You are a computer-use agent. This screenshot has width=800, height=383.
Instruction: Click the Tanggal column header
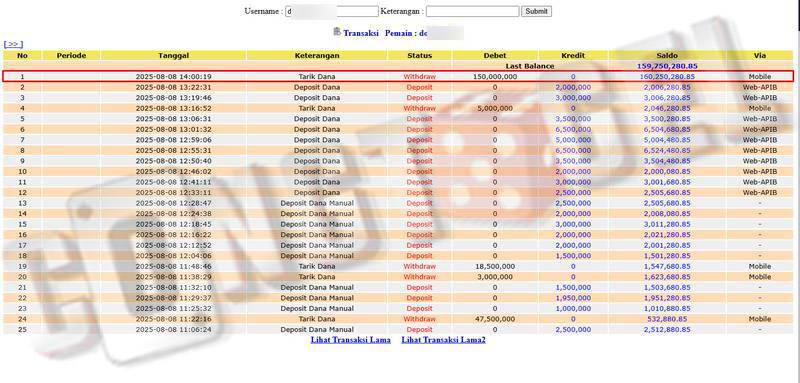(x=173, y=55)
